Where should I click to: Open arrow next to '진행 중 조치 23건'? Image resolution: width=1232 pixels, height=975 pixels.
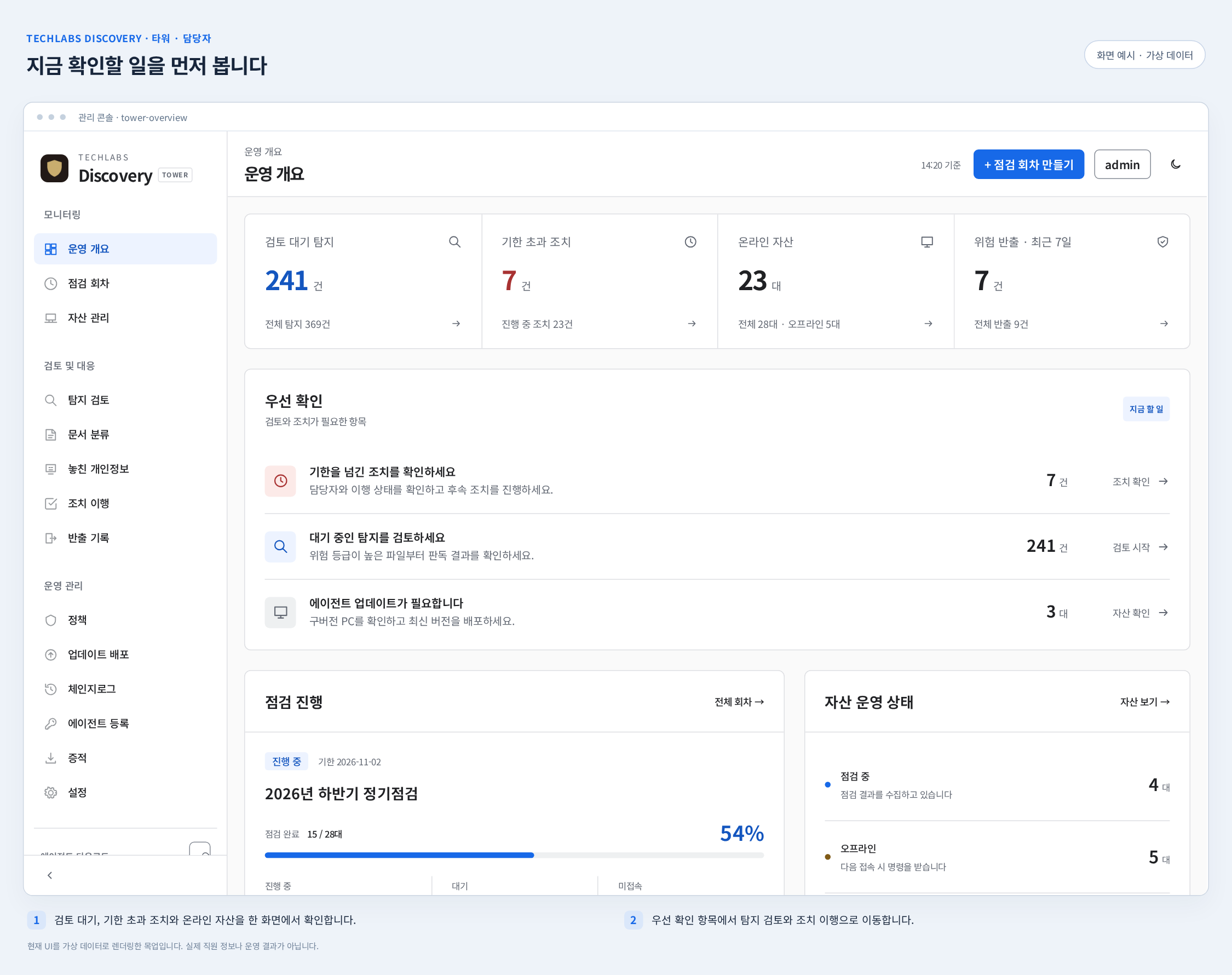pos(692,324)
